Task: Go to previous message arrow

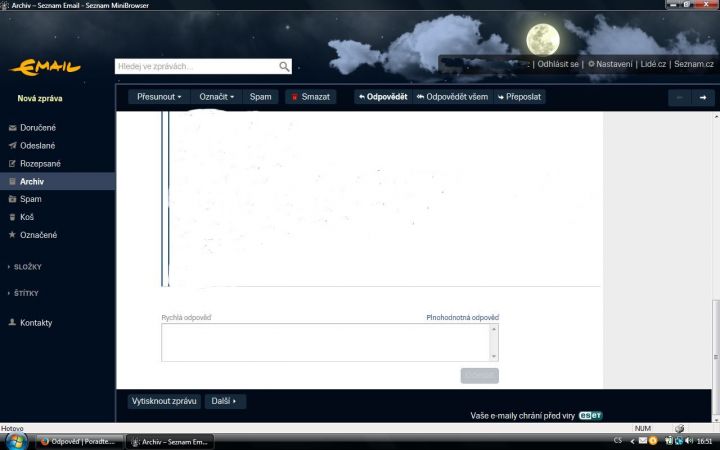Action: [680, 97]
